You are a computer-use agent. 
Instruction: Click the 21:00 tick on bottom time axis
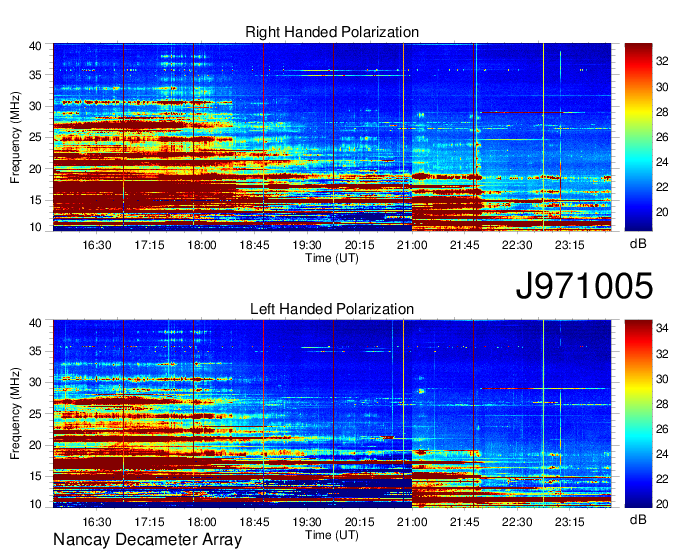coord(412,522)
